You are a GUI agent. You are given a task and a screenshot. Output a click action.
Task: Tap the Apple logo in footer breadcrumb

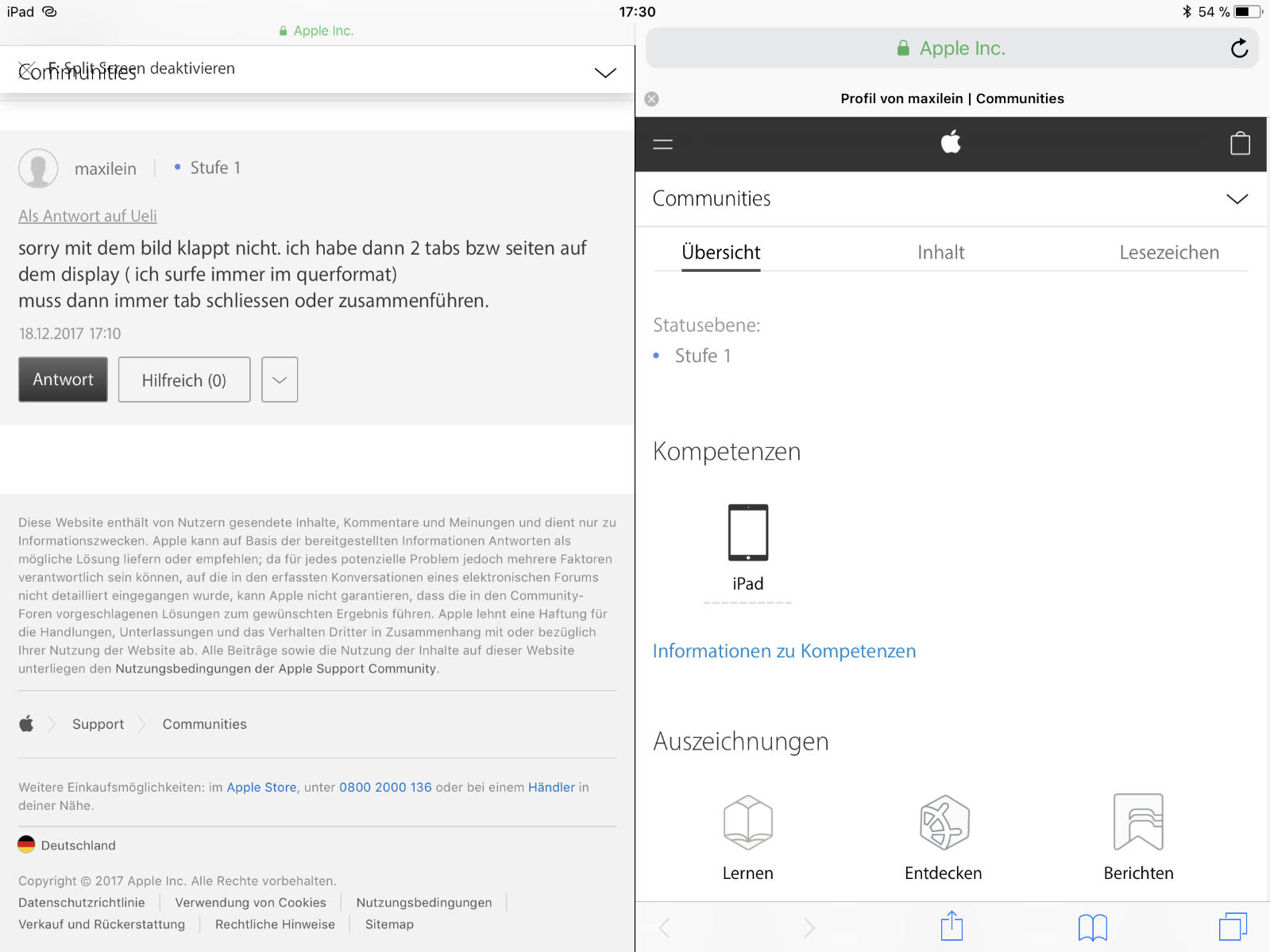[x=27, y=723]
